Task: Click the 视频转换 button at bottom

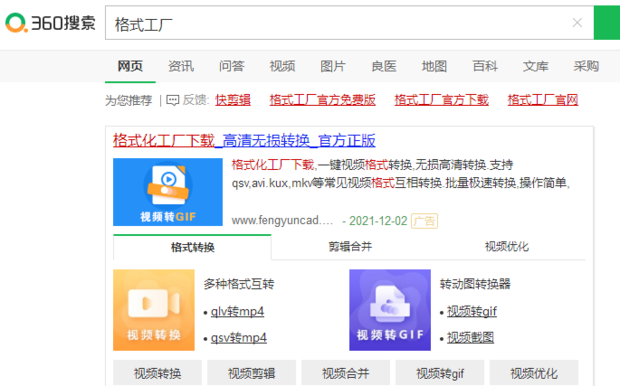Action: 157,373
